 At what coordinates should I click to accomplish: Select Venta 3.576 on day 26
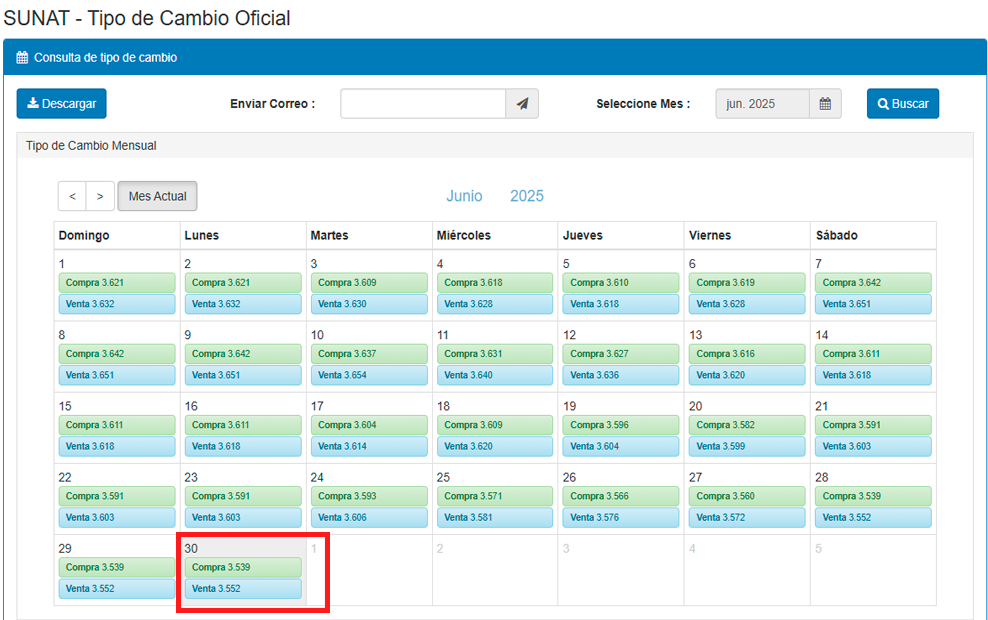[x=621, y=517]
